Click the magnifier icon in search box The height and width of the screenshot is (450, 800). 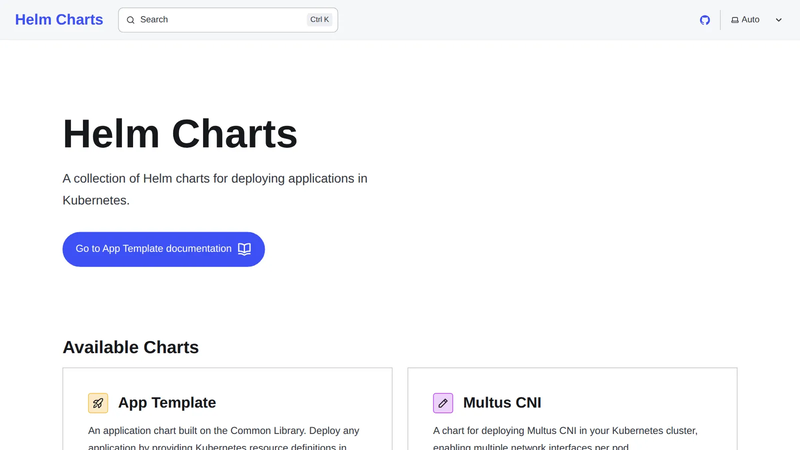[x=131, y=20]
